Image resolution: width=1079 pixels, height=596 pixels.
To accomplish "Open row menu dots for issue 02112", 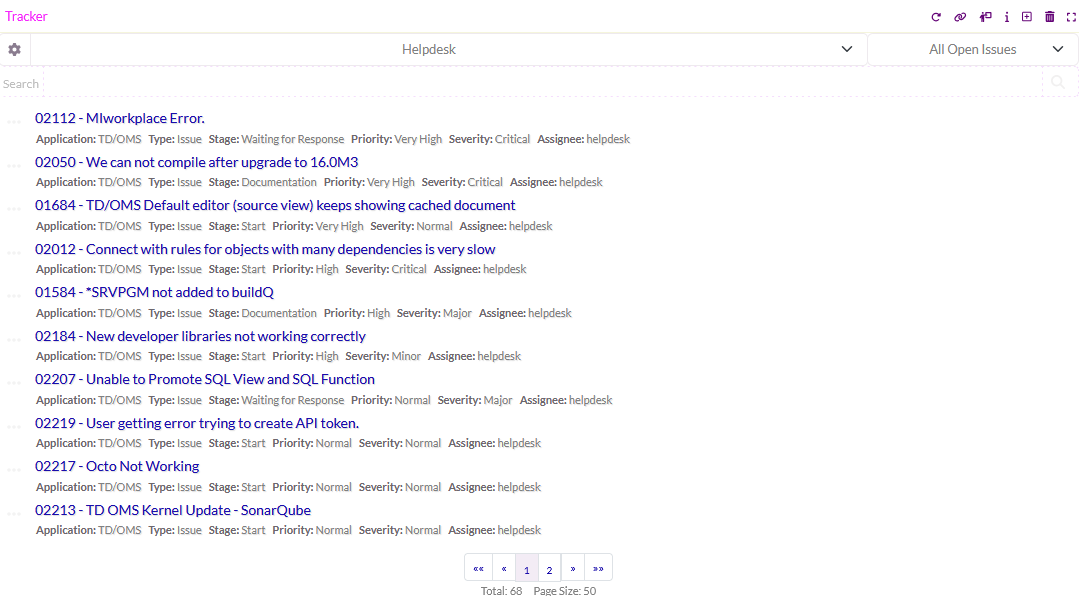I will (14, 122).
